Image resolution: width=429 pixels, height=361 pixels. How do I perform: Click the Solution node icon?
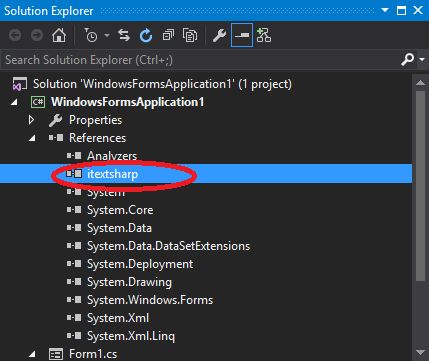[20, 84]
